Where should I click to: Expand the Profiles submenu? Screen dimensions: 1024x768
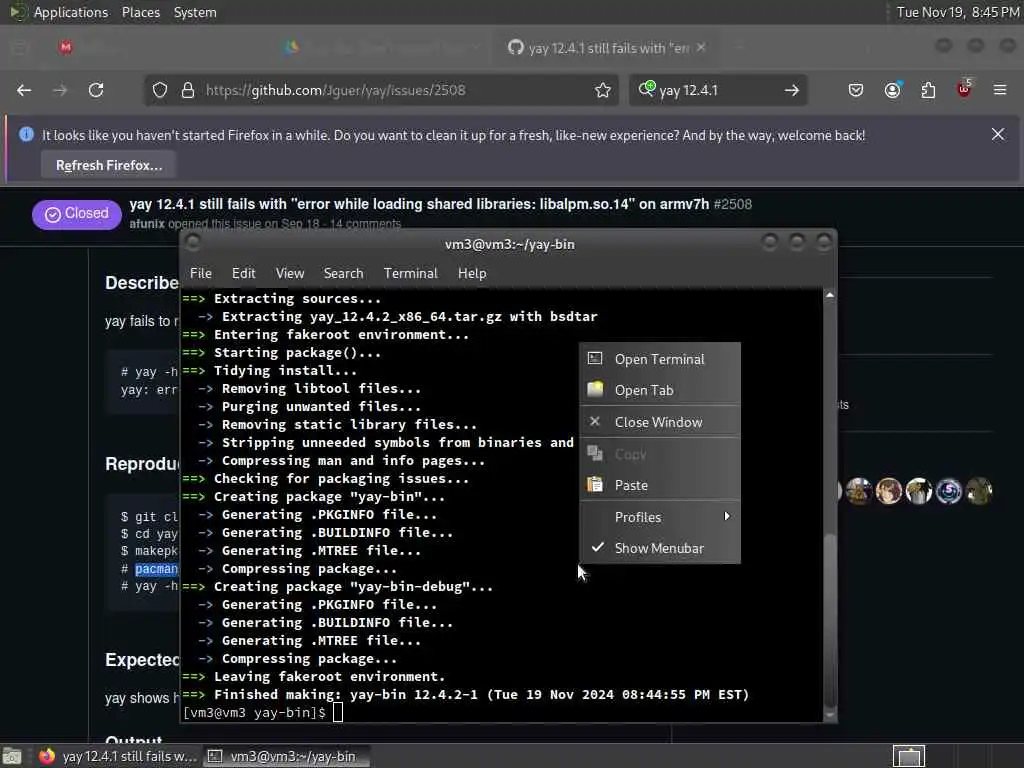click(660, 517)
